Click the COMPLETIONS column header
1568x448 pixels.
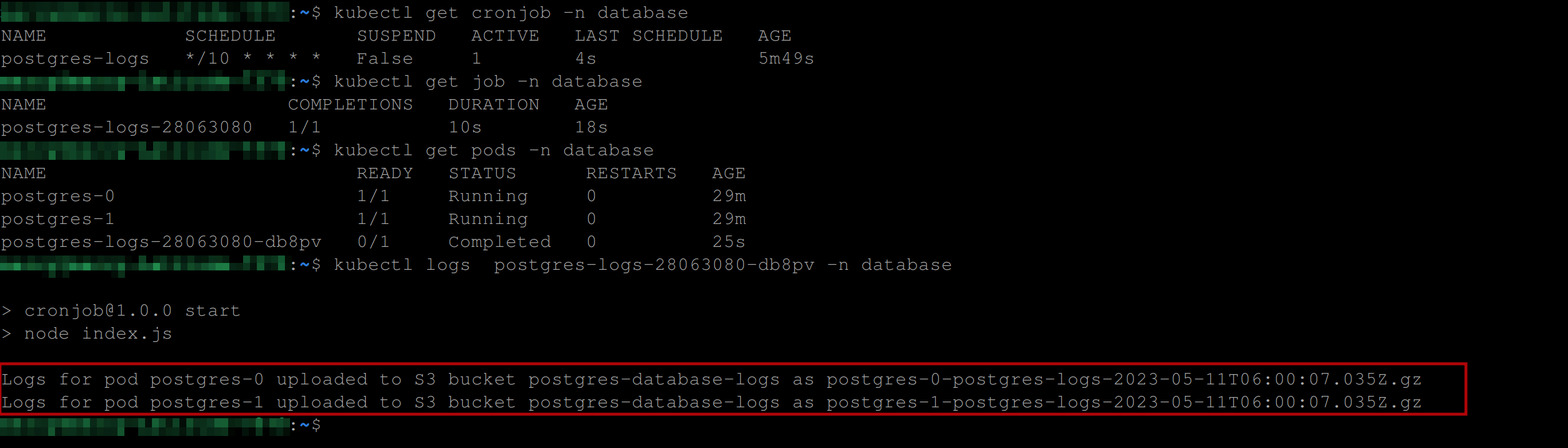click(x=350, y=105)
